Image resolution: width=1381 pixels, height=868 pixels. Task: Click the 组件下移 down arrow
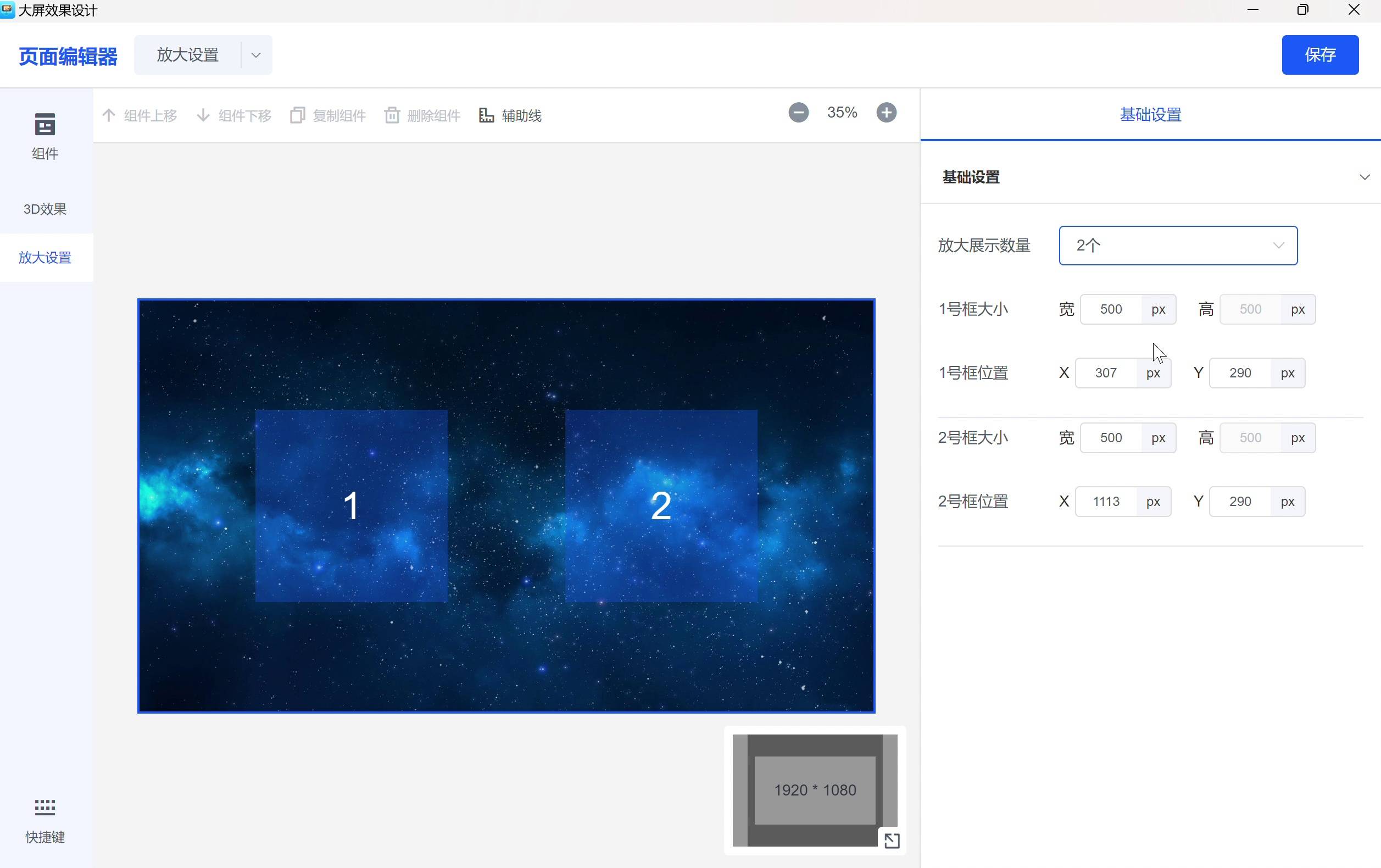click(x=203, y=115)
